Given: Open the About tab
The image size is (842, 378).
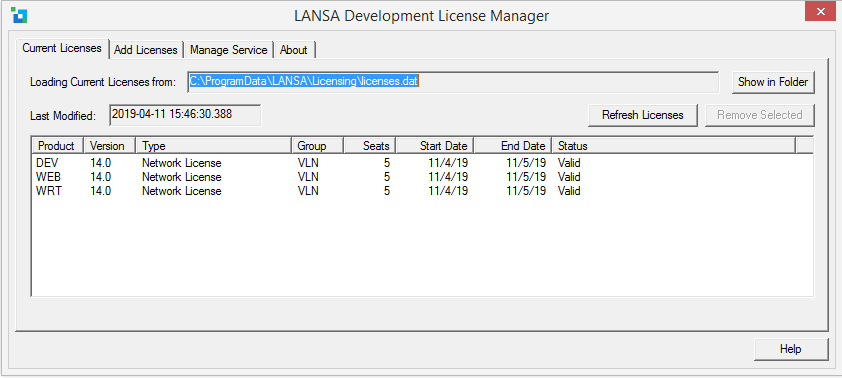Looking at the screenshot, I should pyautogui.click(x=294, y=50).
